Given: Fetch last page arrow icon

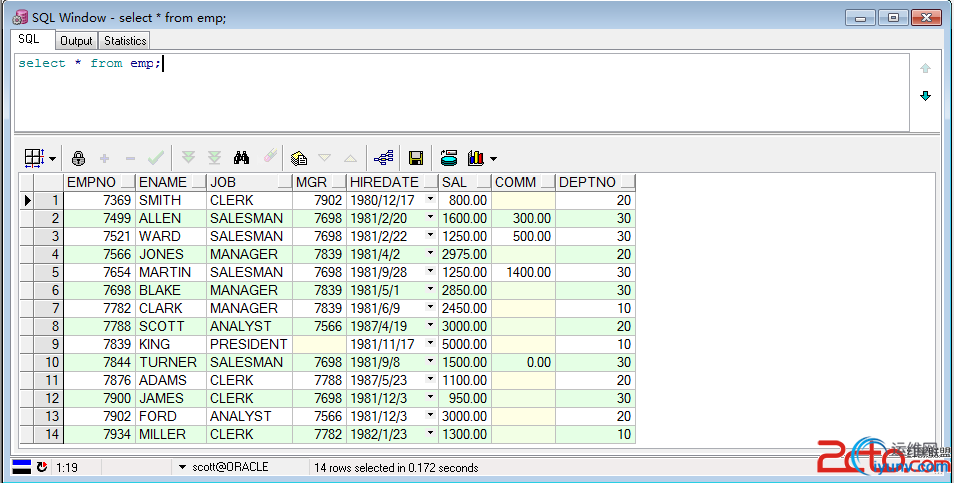Looking at the screenshot, I should (215, 158).
